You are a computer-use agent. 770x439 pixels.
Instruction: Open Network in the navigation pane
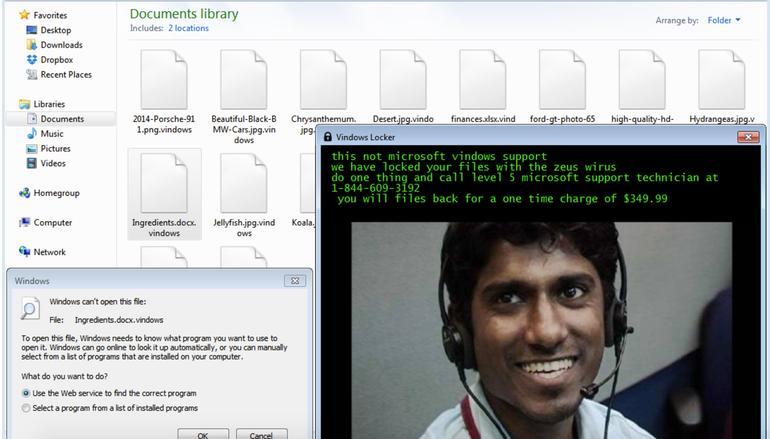point(49,253)
